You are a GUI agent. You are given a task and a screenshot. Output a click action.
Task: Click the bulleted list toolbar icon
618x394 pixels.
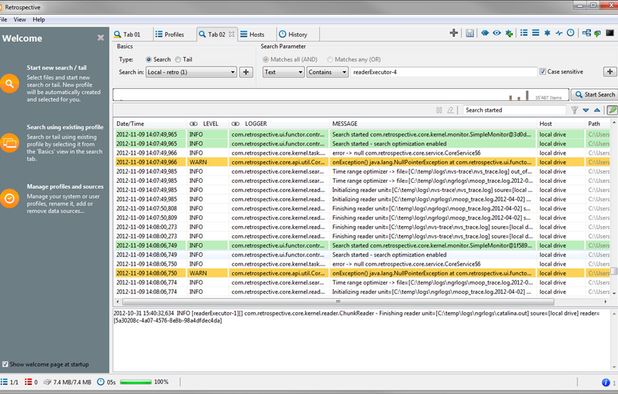point(524,33)
